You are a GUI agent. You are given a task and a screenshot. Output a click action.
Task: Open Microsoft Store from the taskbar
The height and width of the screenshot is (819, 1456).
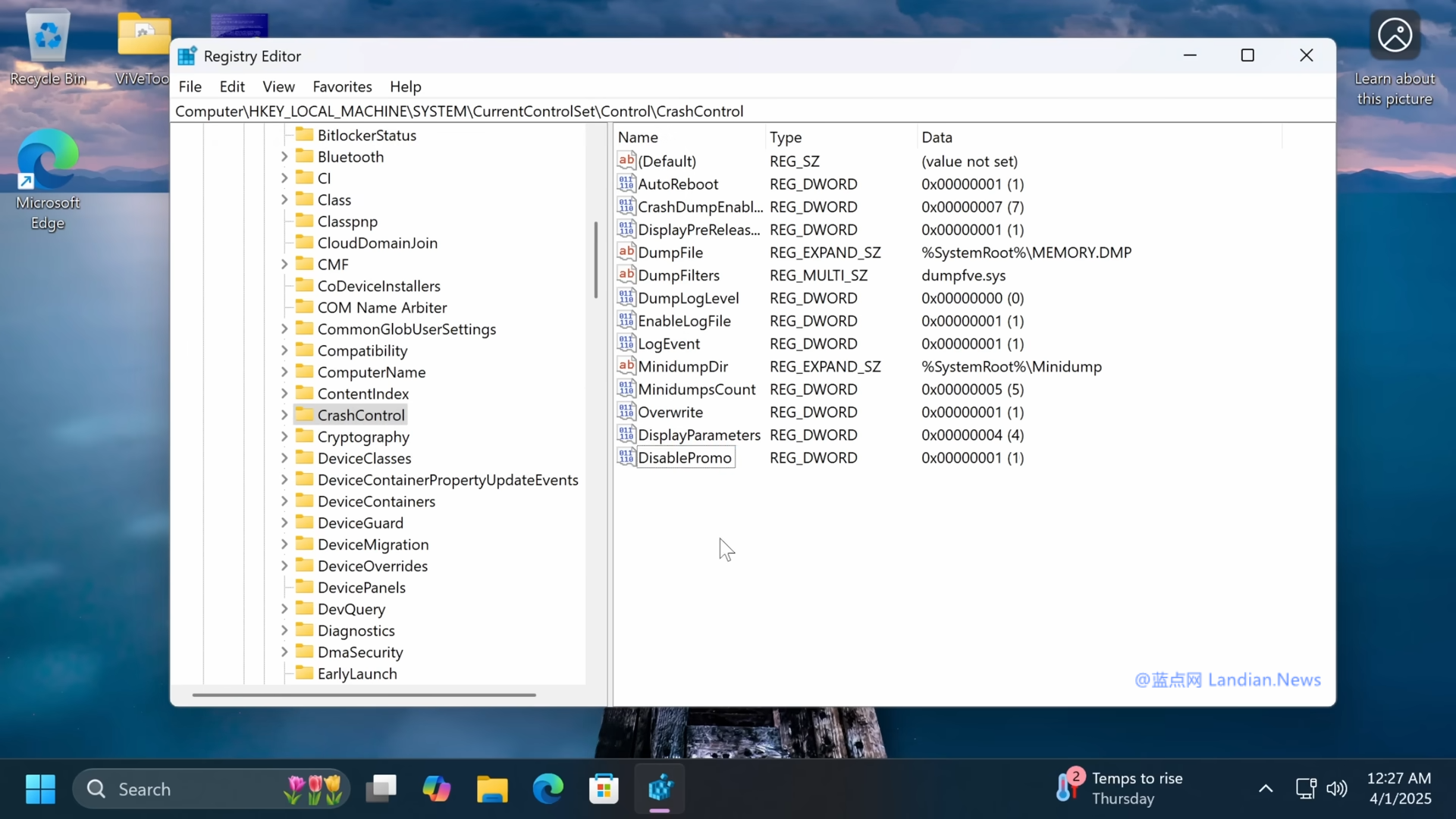point(604,789)
